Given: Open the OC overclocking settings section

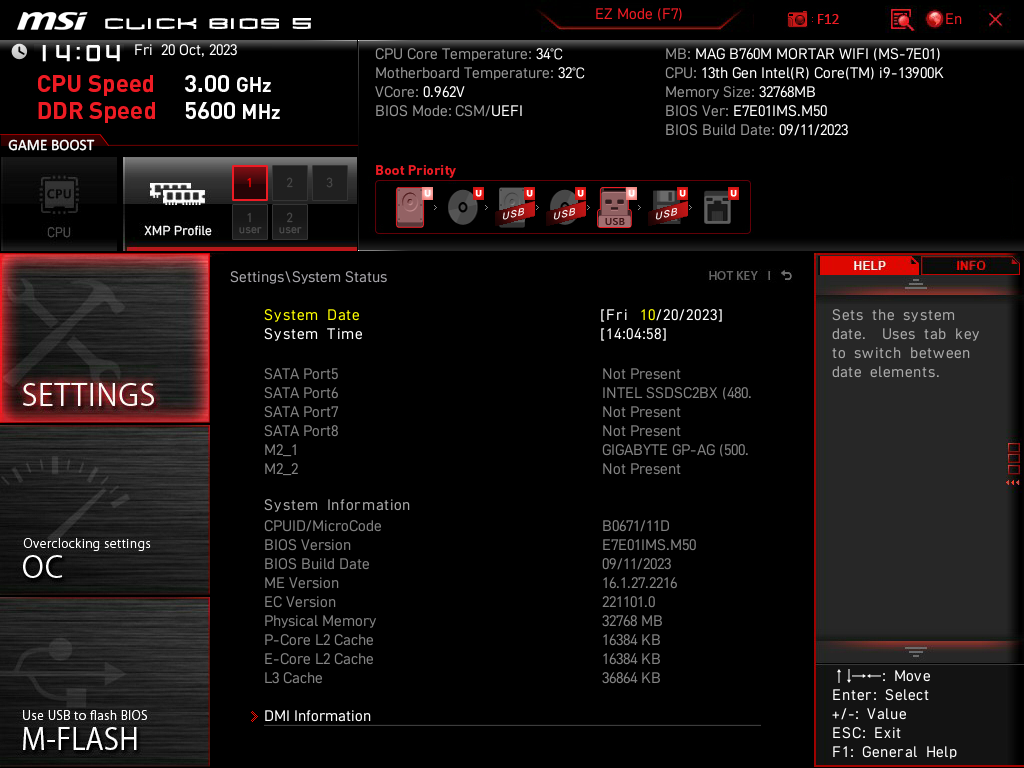Looking at the screenshot, I should coord(104,510).
